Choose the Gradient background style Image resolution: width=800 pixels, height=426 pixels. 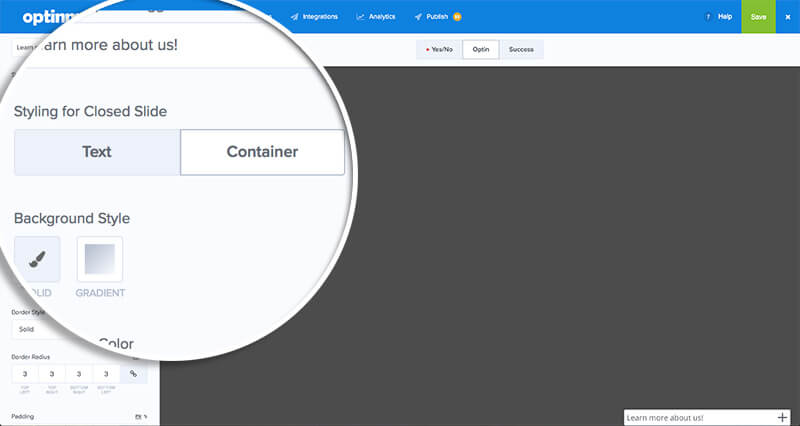tap(100, 259)
